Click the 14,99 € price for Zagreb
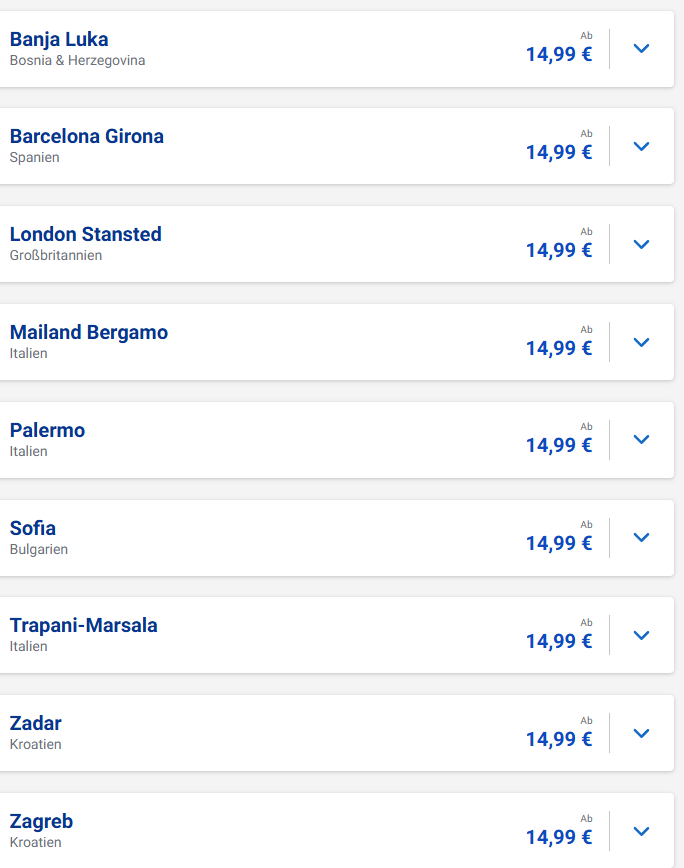This screenshot has width=684, height=868. (559, 837)
